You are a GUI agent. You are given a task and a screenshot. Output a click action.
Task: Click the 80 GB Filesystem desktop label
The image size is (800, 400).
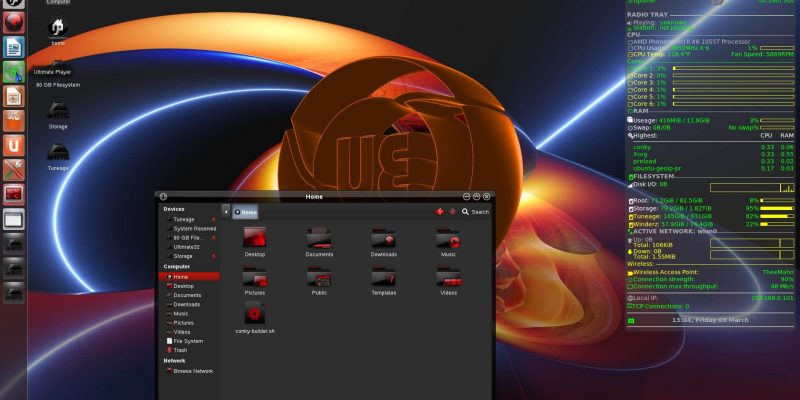(x=58, y=85)
